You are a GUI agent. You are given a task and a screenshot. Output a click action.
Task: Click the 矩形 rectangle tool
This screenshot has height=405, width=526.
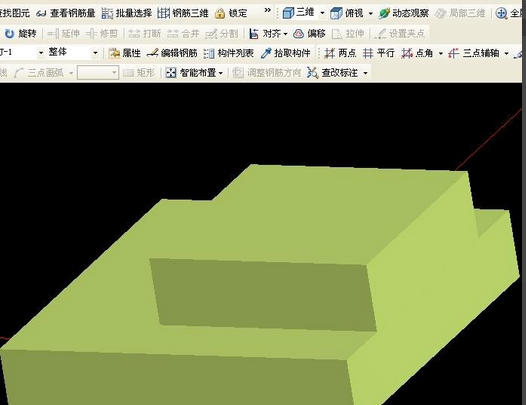(139, 72)
